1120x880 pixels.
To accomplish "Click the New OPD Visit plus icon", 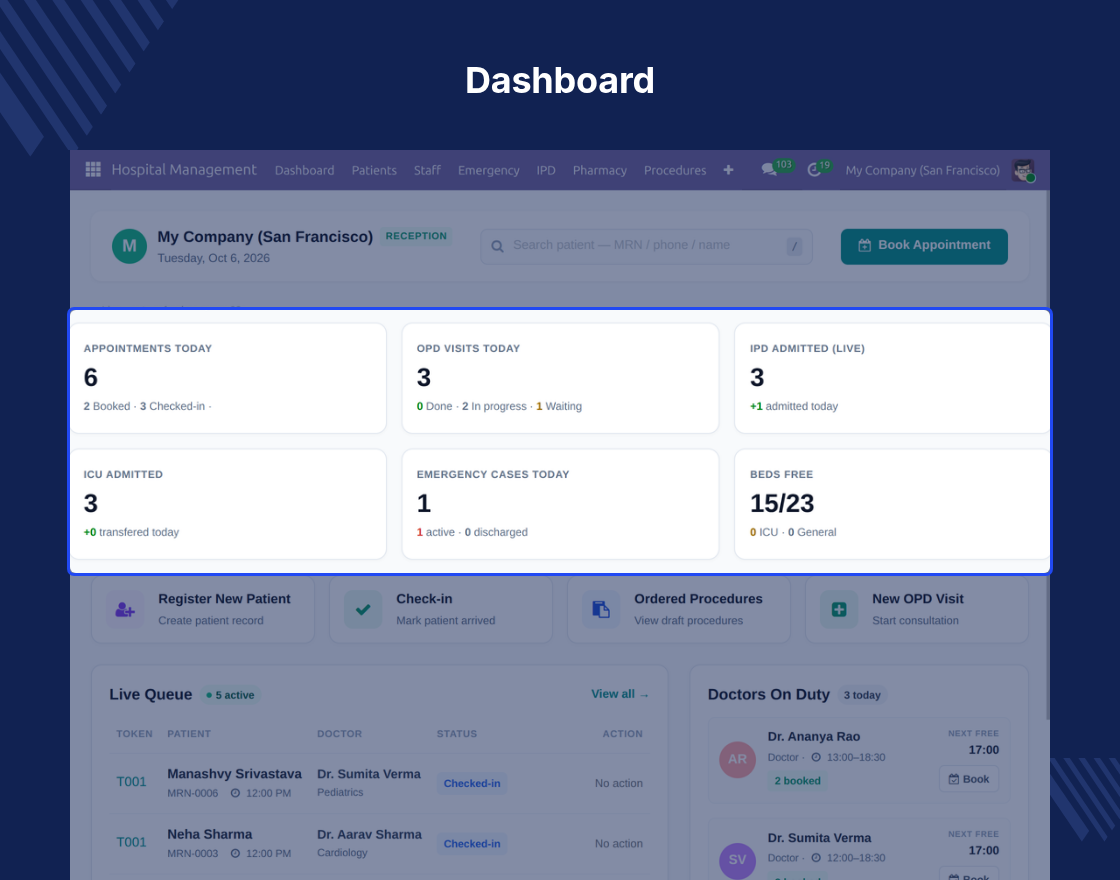I will click(839, 609).
